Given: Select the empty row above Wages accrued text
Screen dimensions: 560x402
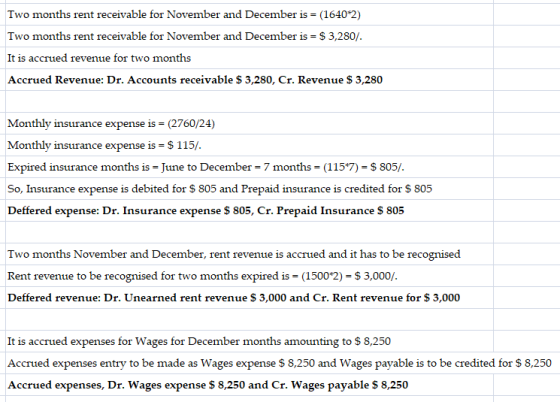Looking at the screenshot, I should pyautogui.click(x=249, y=319).
